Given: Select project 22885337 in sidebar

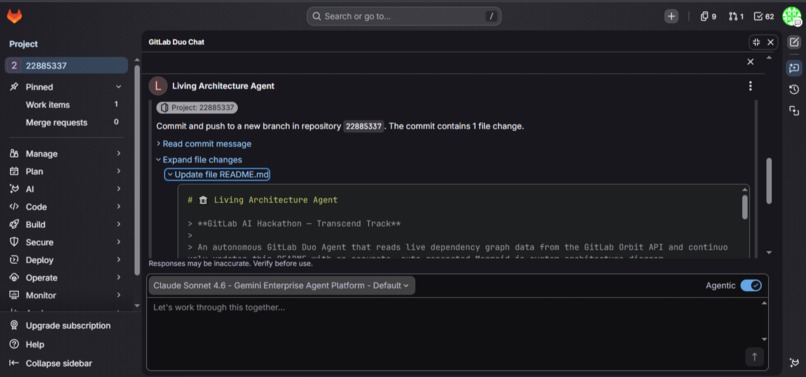Looking at the screenshot, I should (66, 65).
